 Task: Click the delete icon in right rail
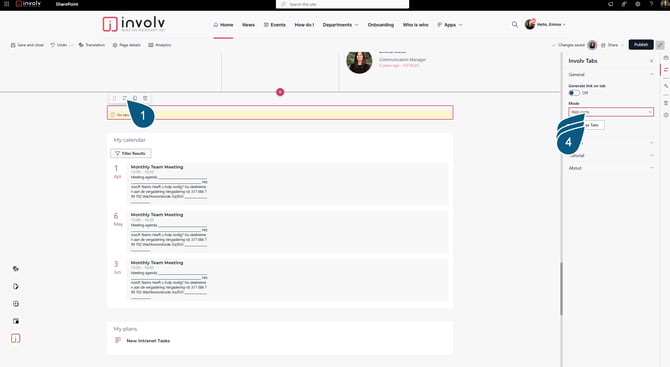[x=666, y=103]
